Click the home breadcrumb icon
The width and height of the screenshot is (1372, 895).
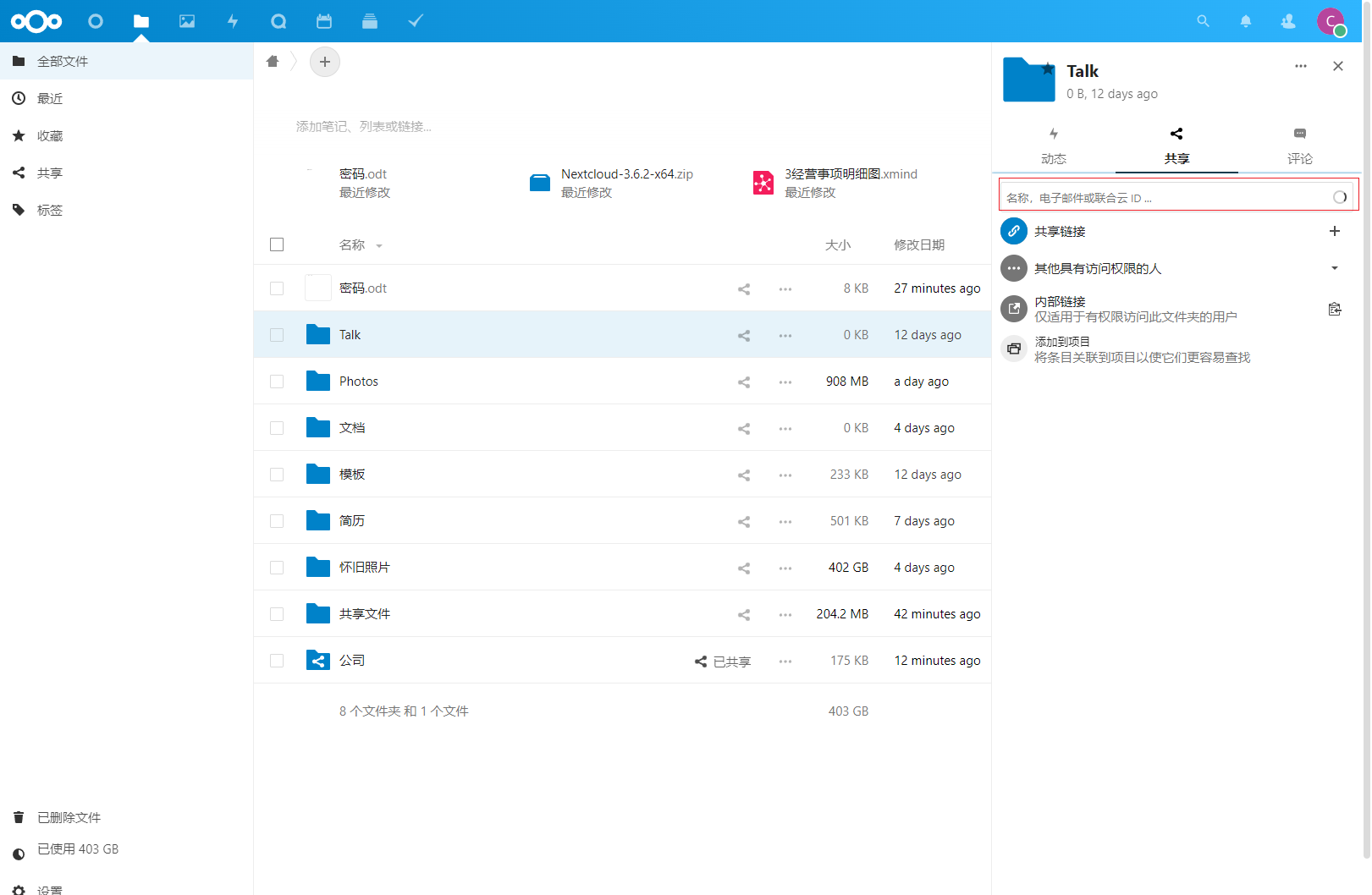pyautogui.click(x=273, y=62)
